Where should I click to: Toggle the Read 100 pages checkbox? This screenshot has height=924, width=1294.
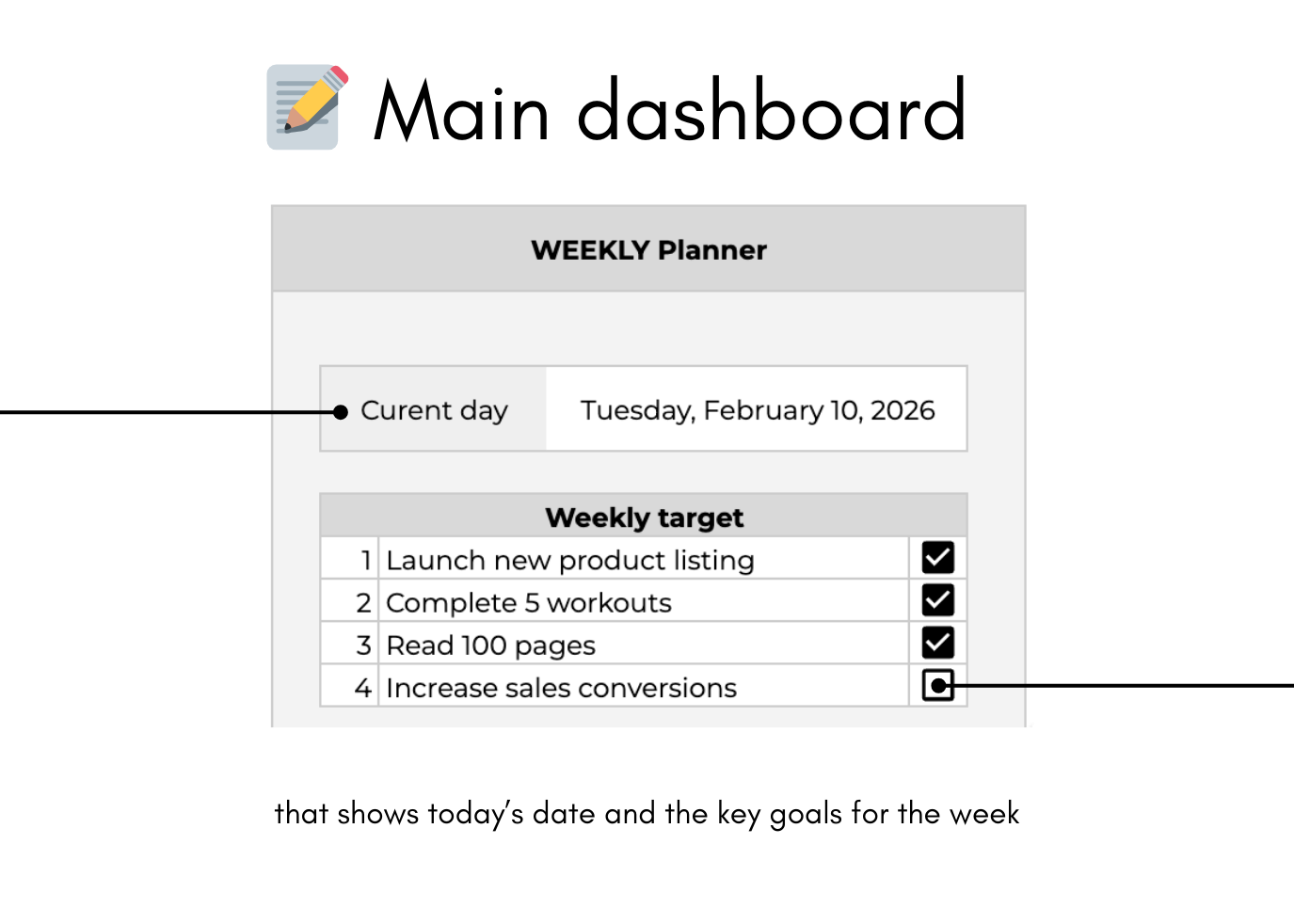[x=937, y=643]
